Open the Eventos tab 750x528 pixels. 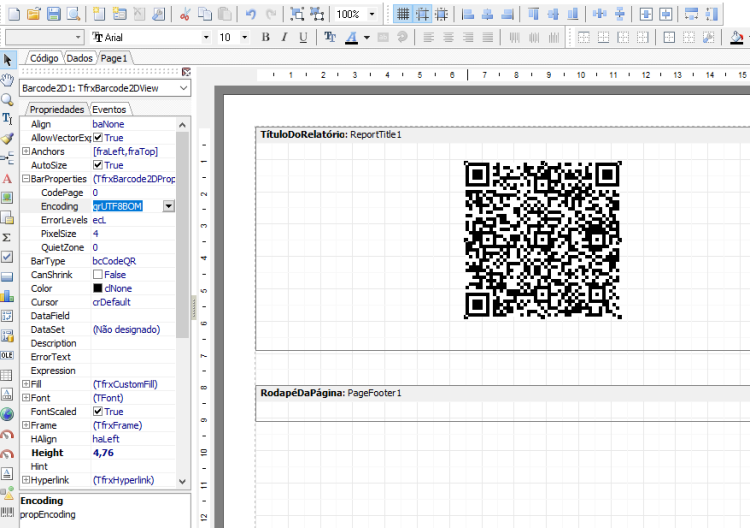[x=109, y=110]
